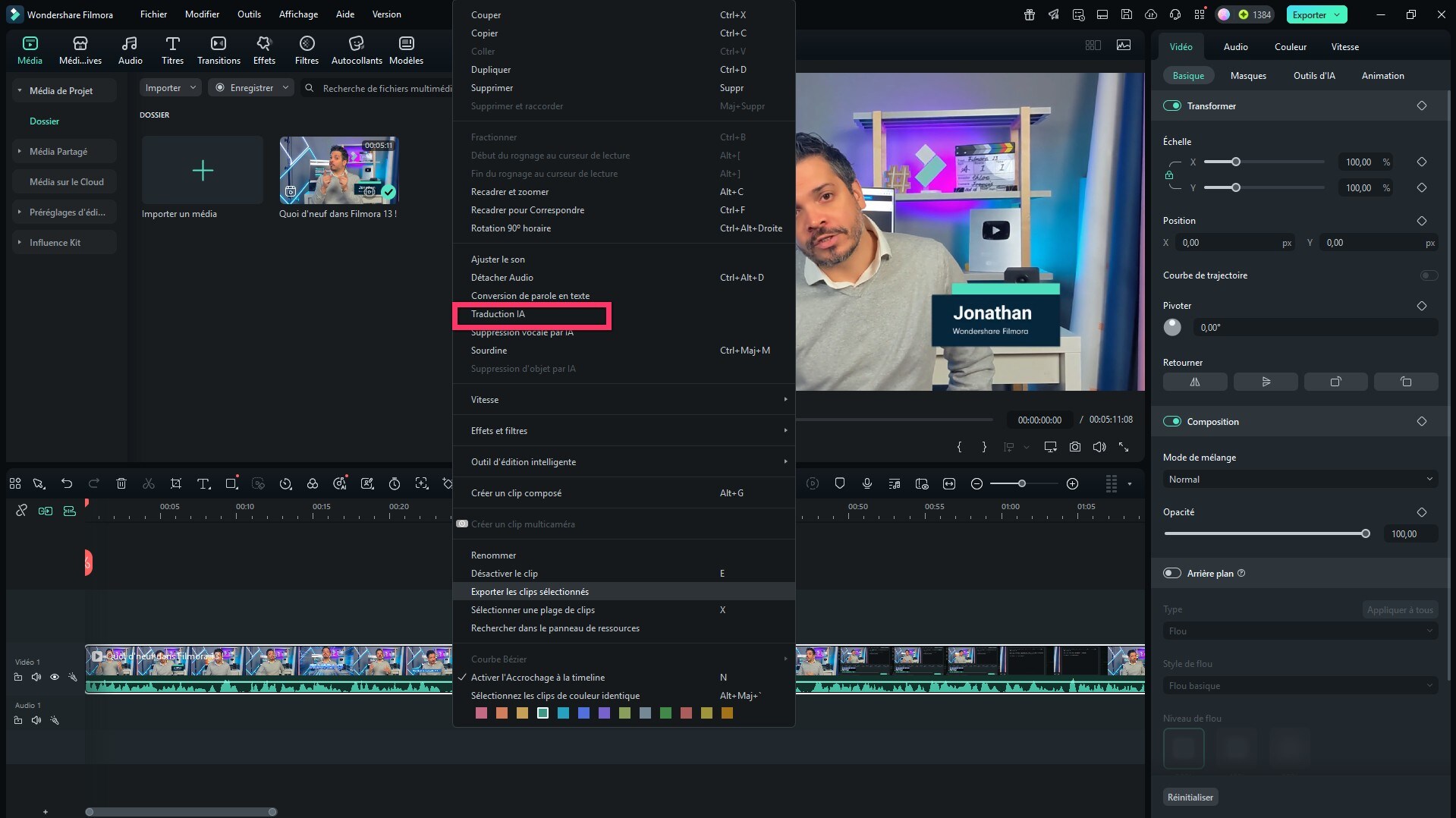The image size is (1456, 818).
Task: Switch to the Couleur tab
Action: point(1290,47)
